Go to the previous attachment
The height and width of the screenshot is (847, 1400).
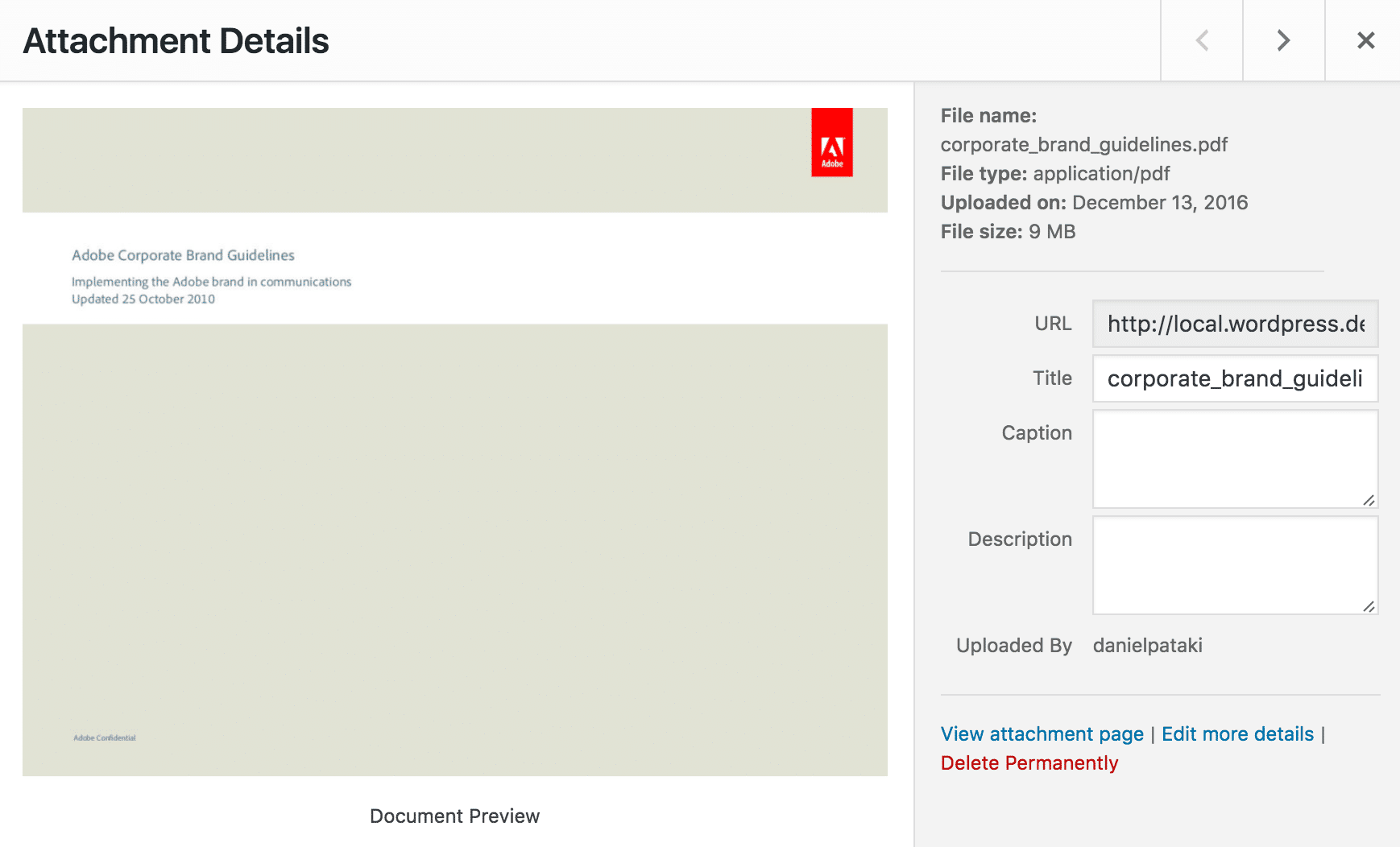(1202, 40)
